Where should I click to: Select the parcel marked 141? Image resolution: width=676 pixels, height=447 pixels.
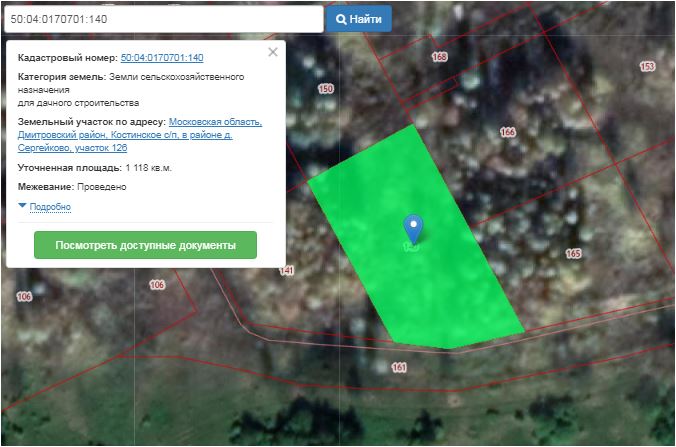pos(287,271)
